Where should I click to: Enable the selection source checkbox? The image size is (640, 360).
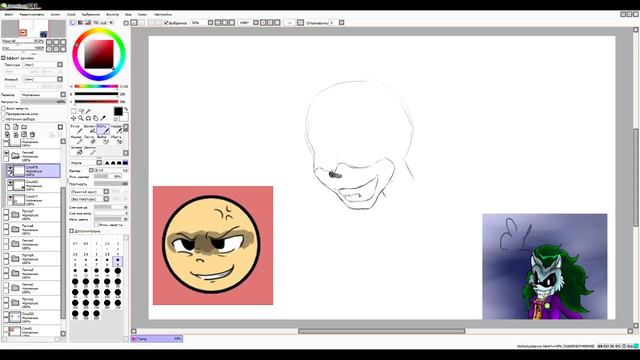point(4,119)
